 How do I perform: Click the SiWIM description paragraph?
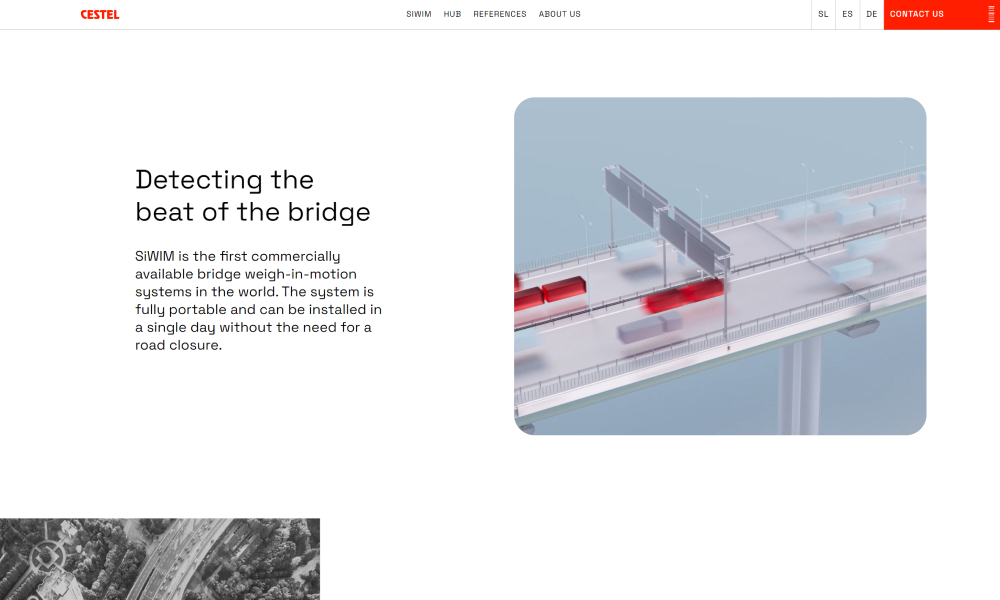coord(258,300)
